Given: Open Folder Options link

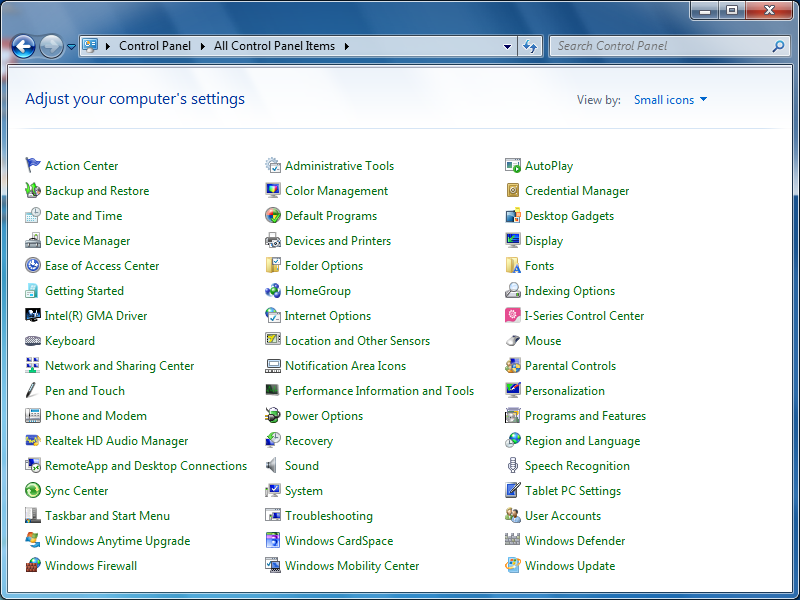Looking at the screenshot, I should (323, 266).
